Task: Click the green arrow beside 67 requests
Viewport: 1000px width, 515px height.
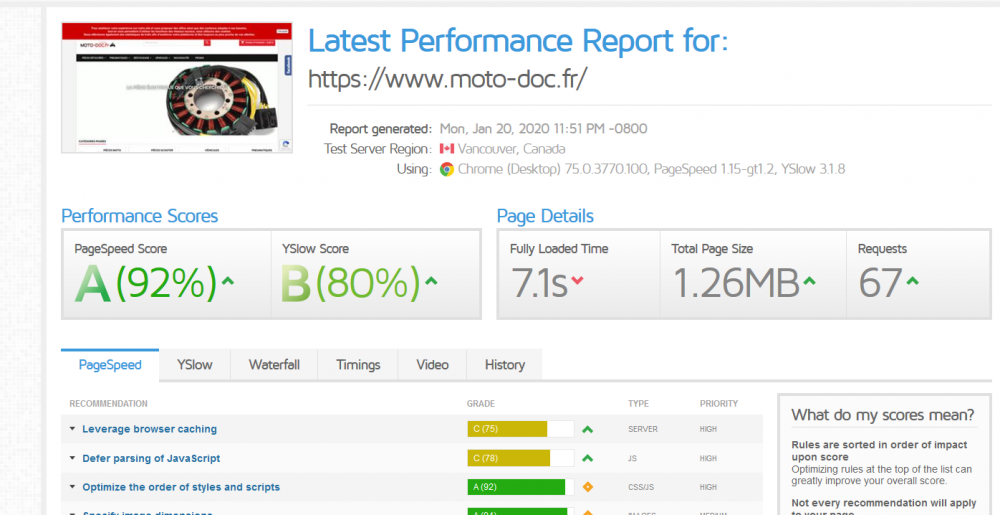Action: (x=912, y=280)
